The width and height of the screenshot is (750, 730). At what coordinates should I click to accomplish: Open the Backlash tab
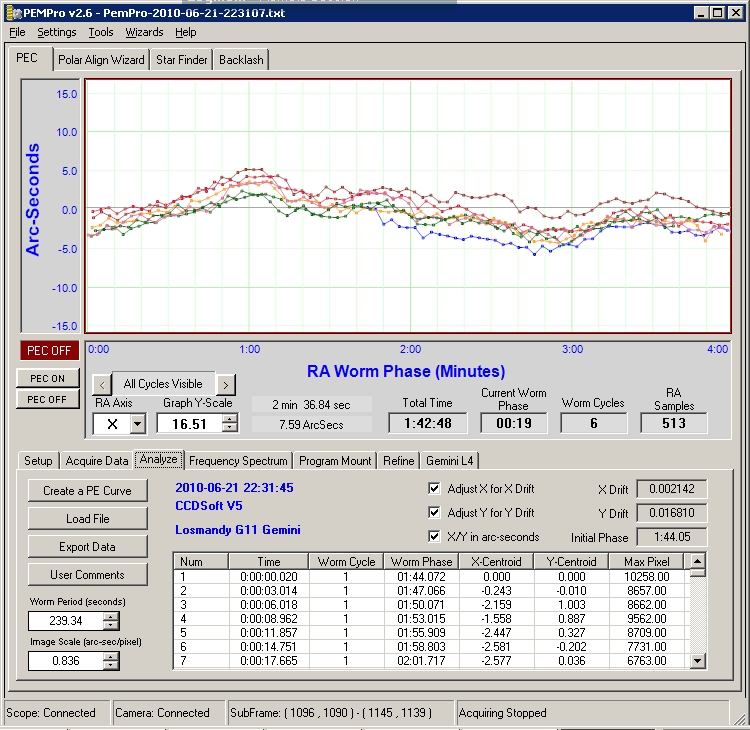241,60
